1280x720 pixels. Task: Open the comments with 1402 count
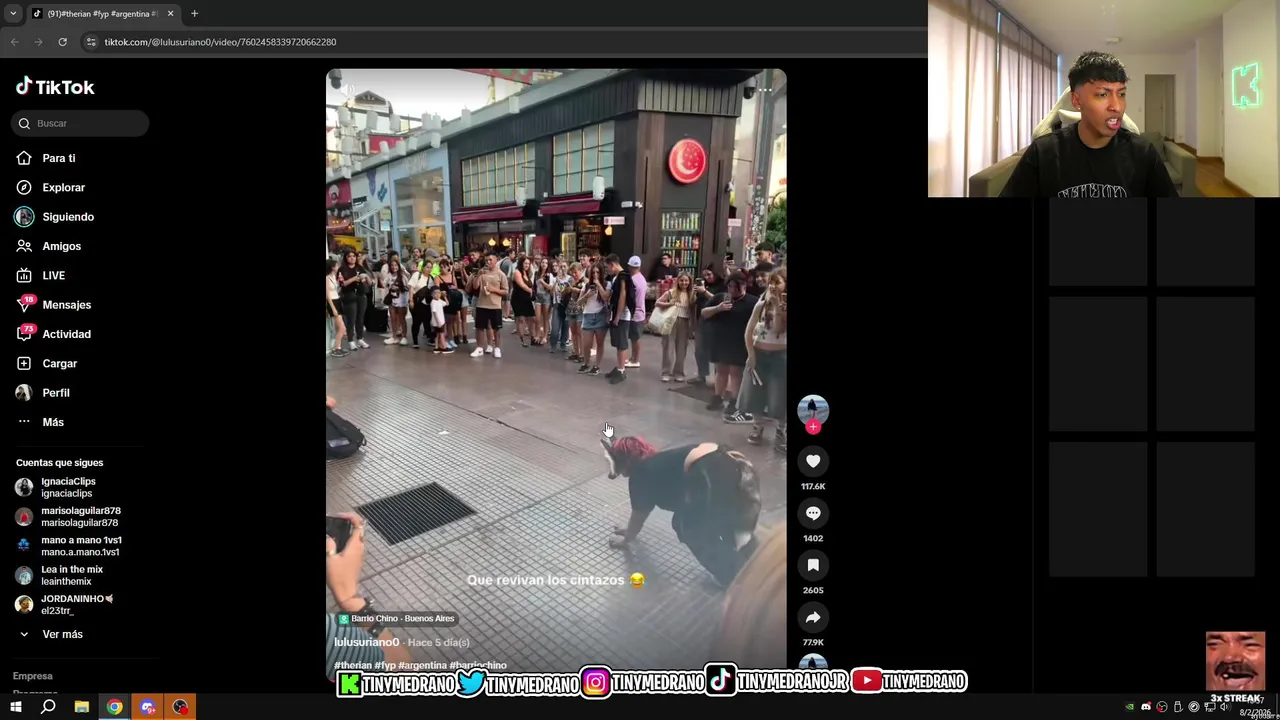pos(813,513)
